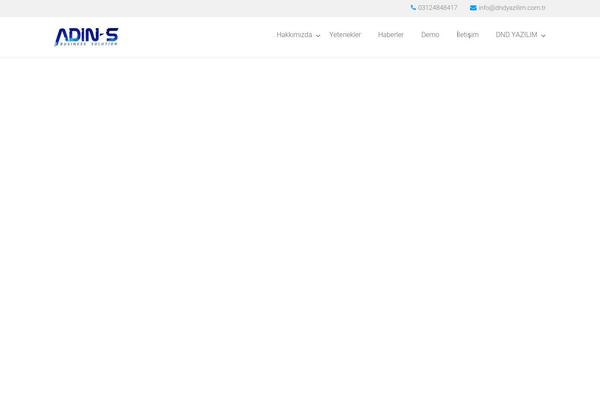The width and height of the screenshot is (600, 400).
Task: Click the ADIN-S logo
Action: pos(86,37)
